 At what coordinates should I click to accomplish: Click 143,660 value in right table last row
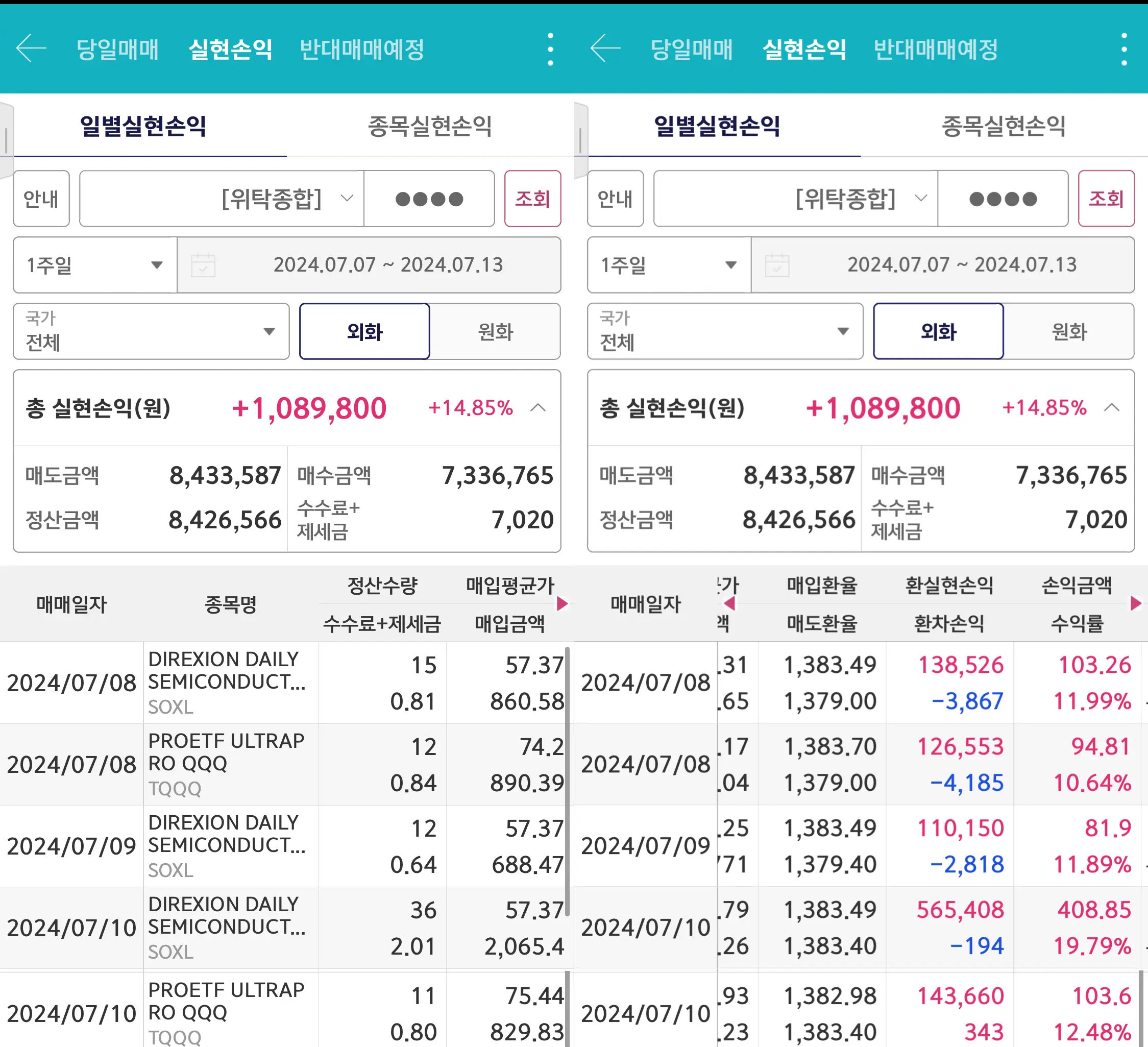pyautogui.click(x=961, y=996)
